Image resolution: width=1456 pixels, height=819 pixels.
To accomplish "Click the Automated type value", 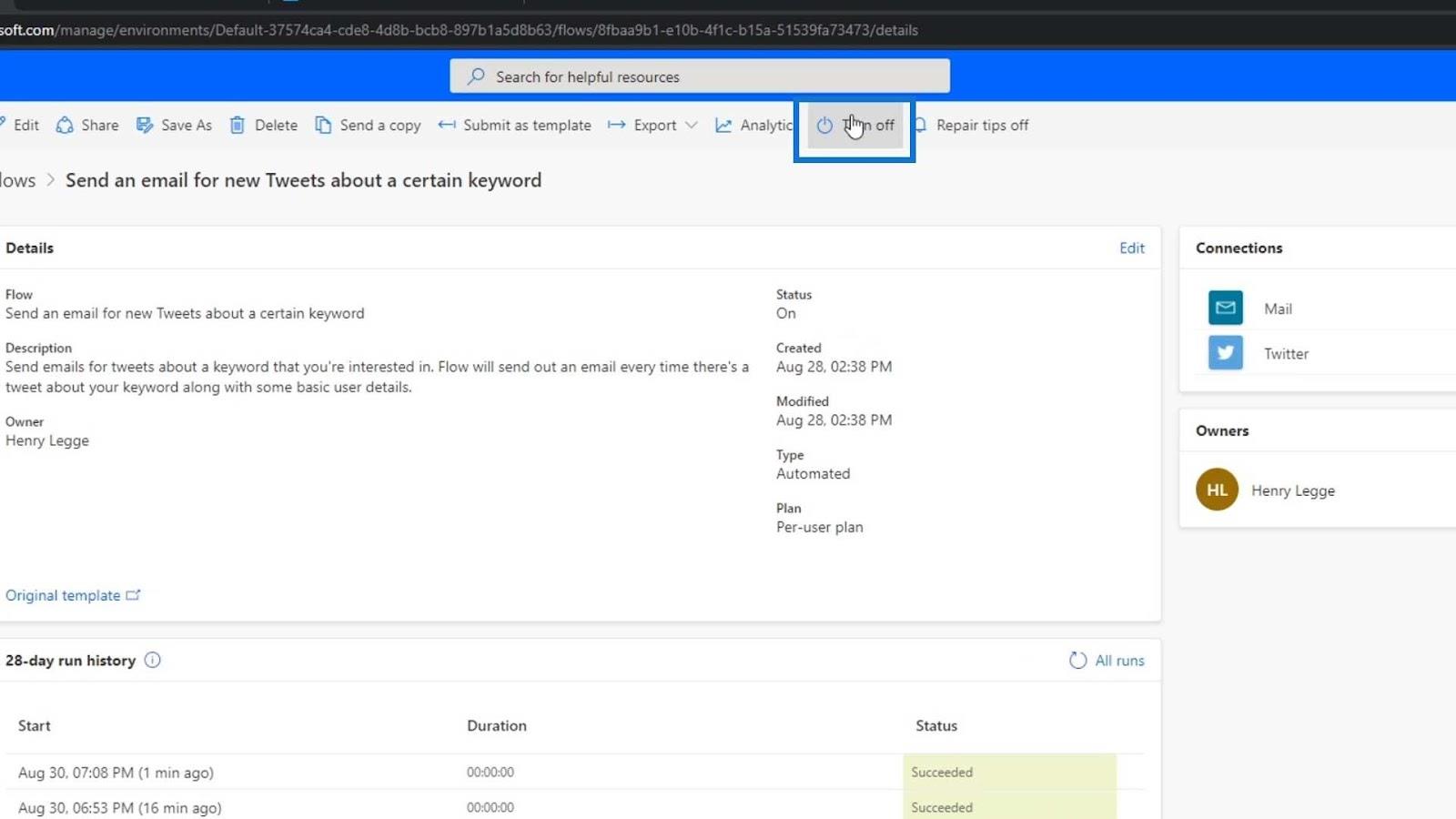I will tap(813, 474).
